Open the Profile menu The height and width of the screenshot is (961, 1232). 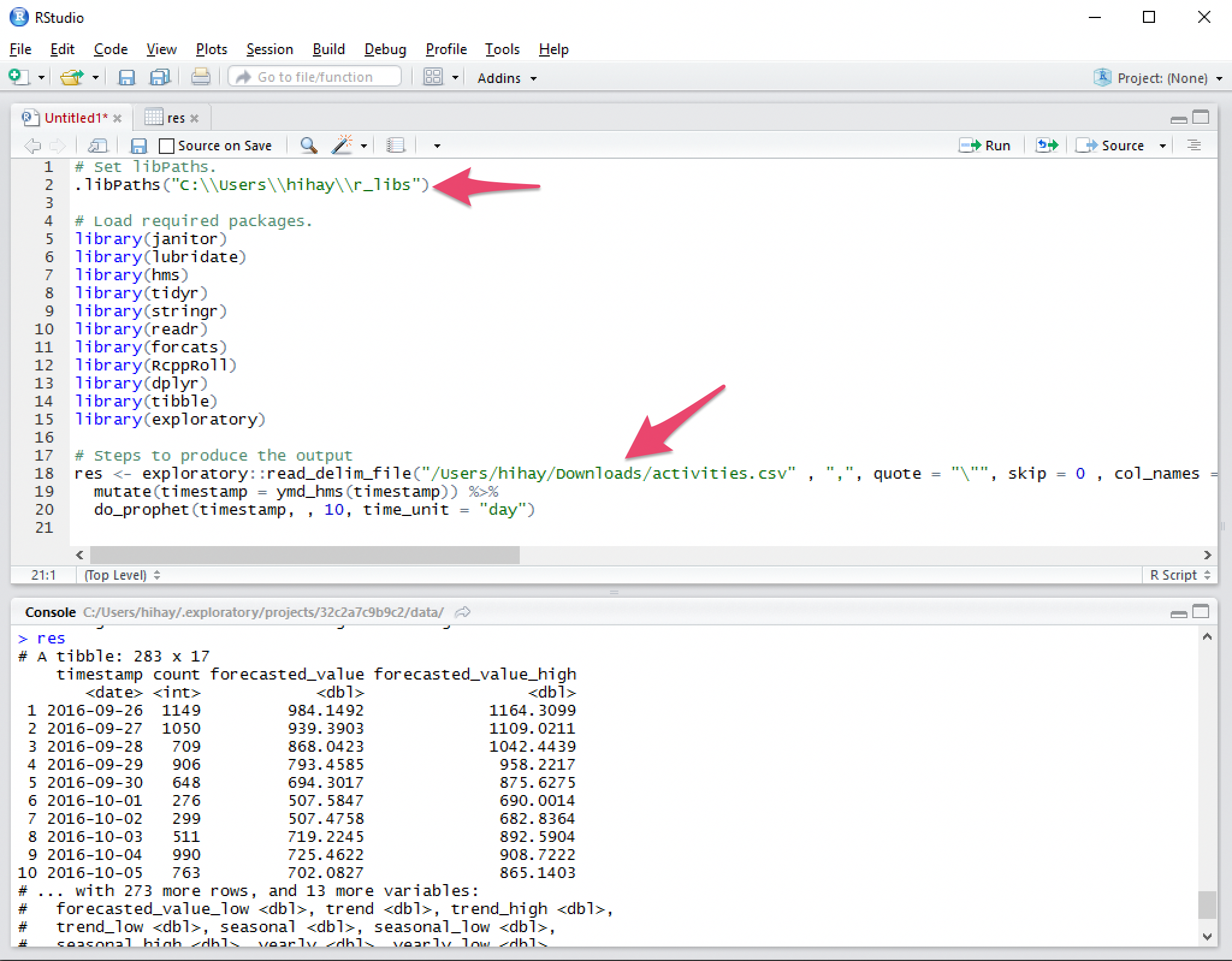[x=446, y=49]
